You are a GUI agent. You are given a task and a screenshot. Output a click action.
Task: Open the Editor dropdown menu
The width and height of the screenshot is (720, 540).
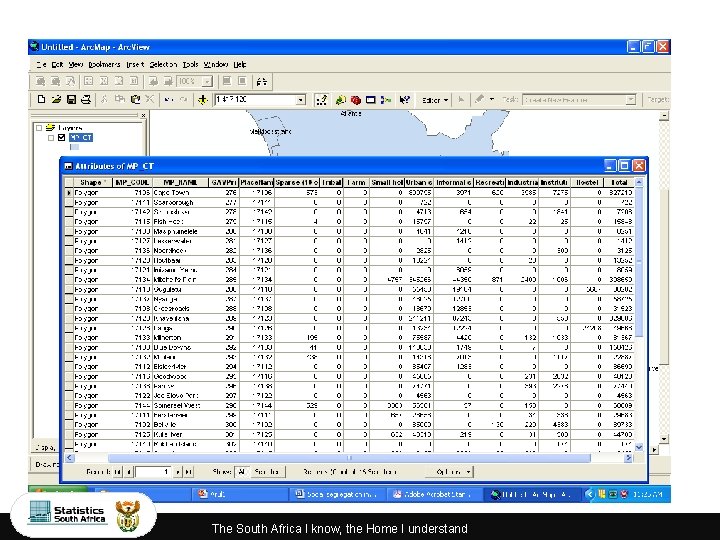click(x=434, y=100)
